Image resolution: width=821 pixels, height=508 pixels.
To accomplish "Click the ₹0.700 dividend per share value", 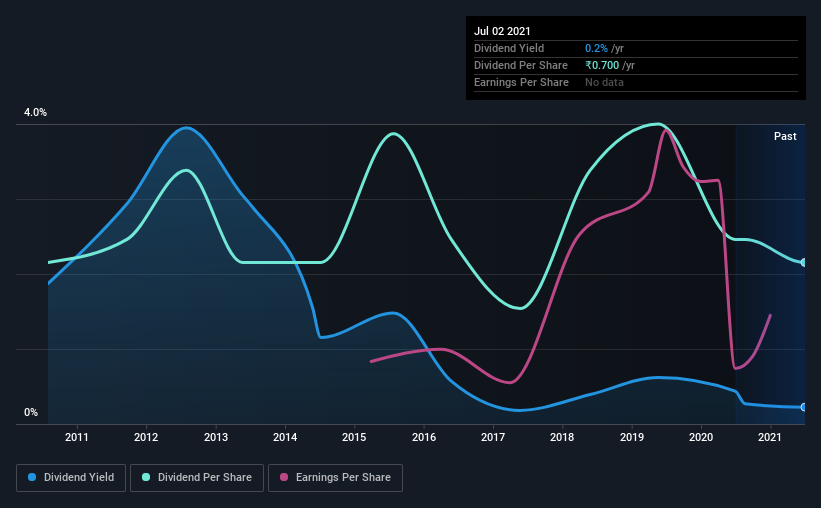I will (602, 65).
